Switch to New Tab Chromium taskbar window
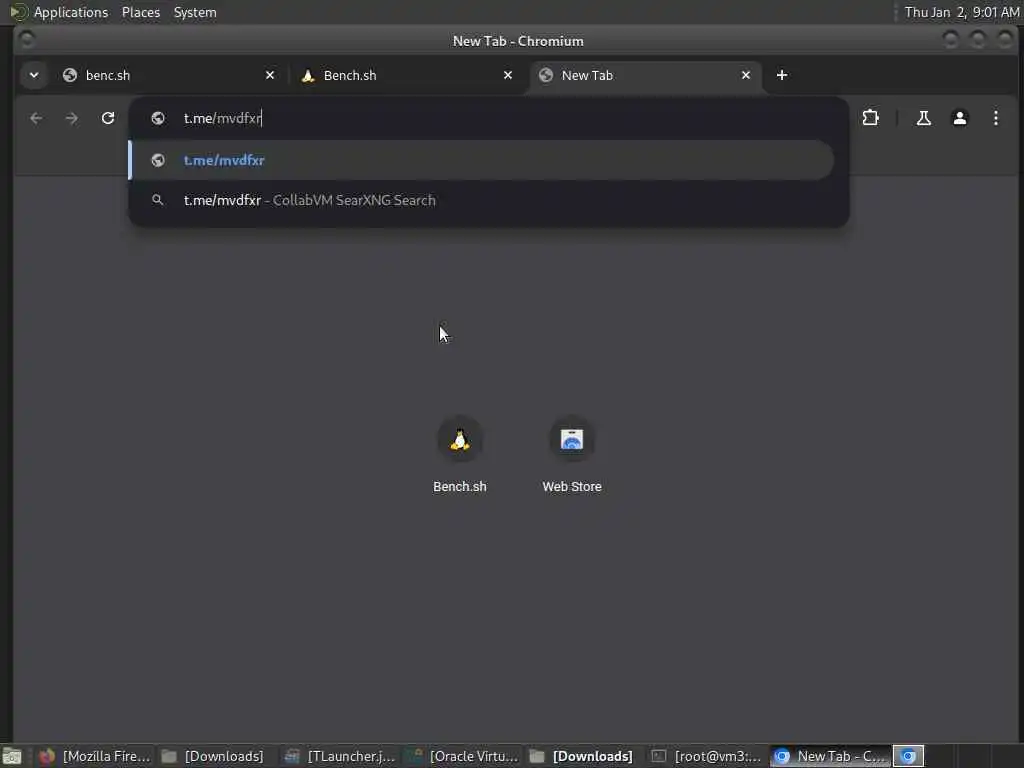This screenshot has width=1024, height=768. point(830,756)
